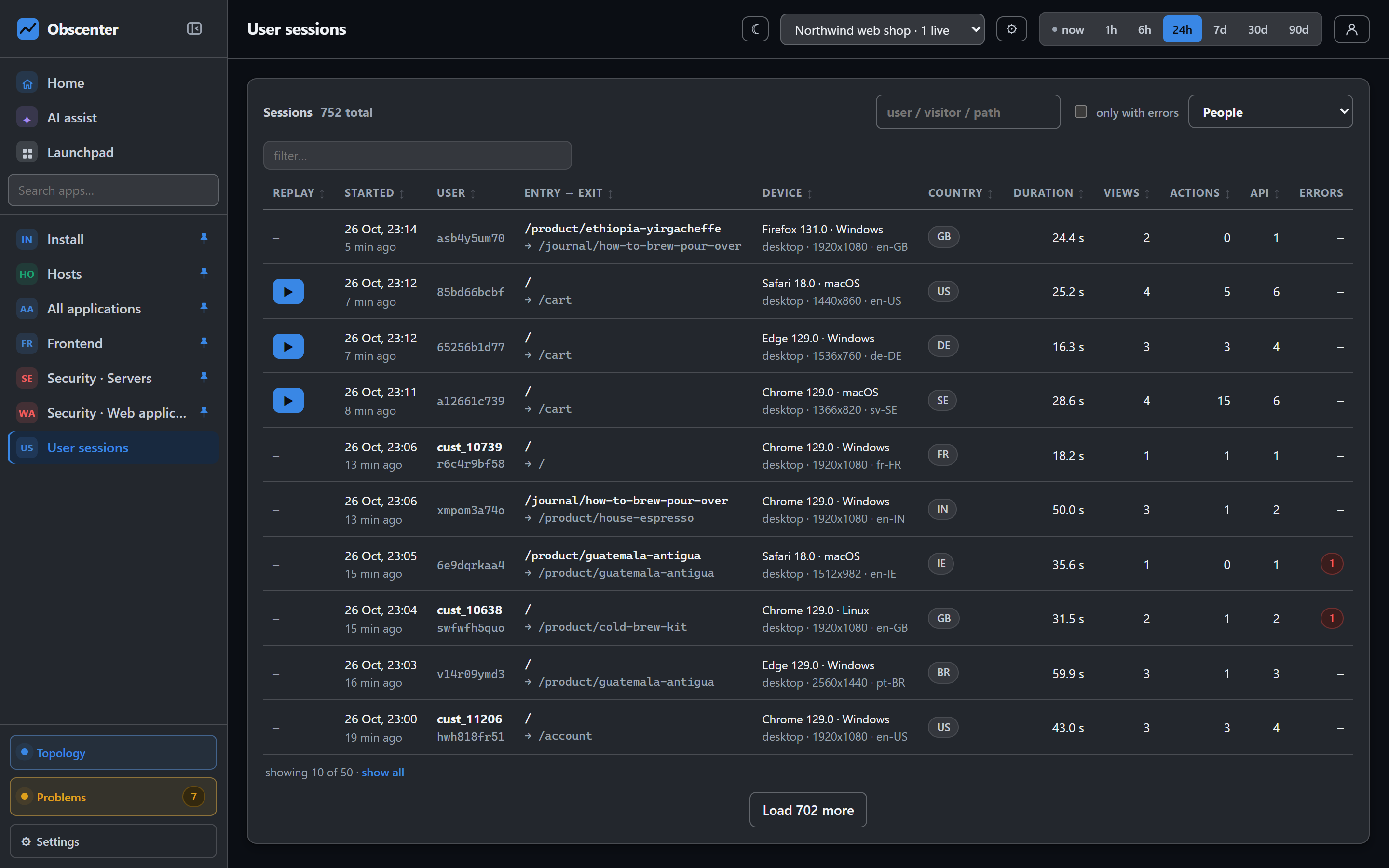The width and height of the screenshot is (1389, 868).
Task: Open settings gear next to app selector
Action: (1011, 29)
